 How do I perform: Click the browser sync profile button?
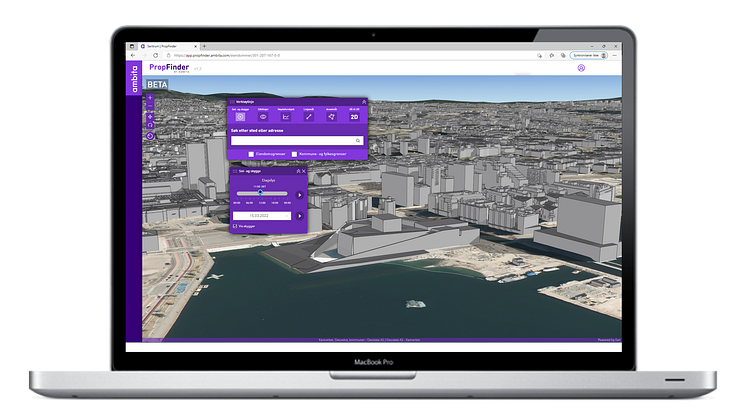pos(589,56)
